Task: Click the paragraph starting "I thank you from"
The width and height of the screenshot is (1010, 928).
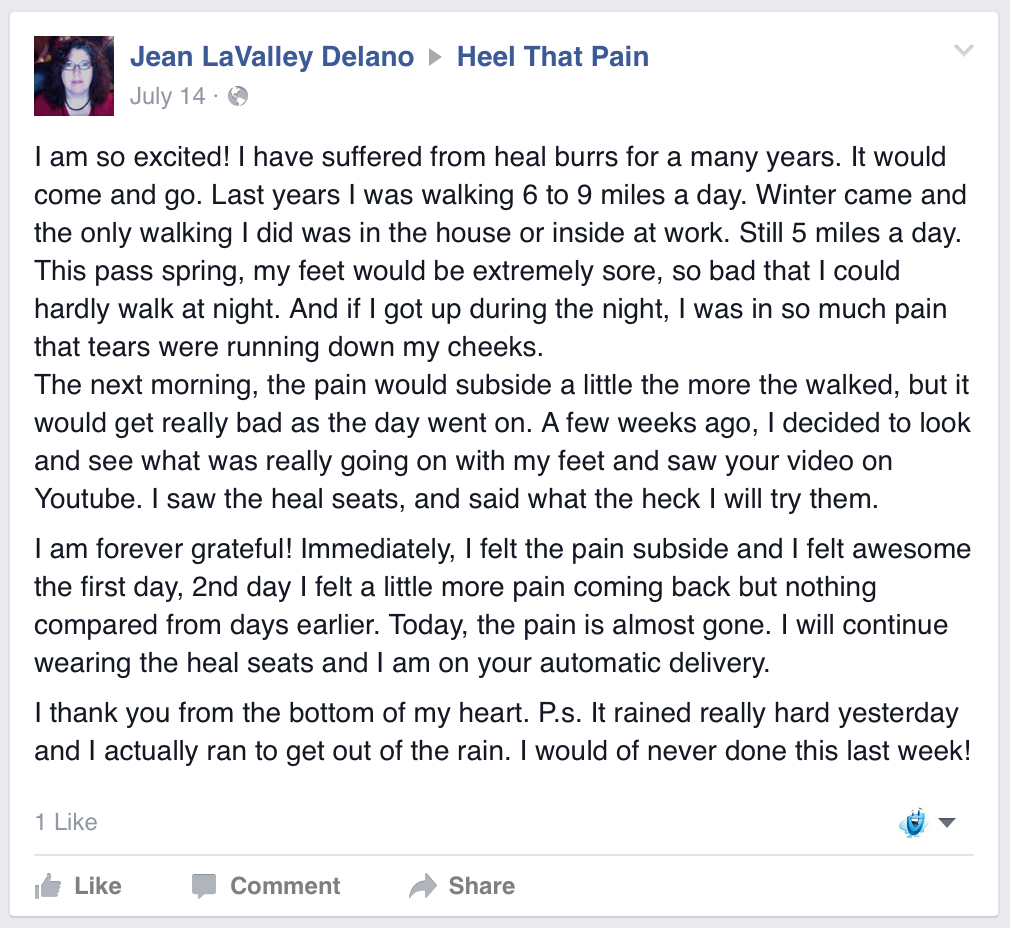Action: (x=502, y=733)
